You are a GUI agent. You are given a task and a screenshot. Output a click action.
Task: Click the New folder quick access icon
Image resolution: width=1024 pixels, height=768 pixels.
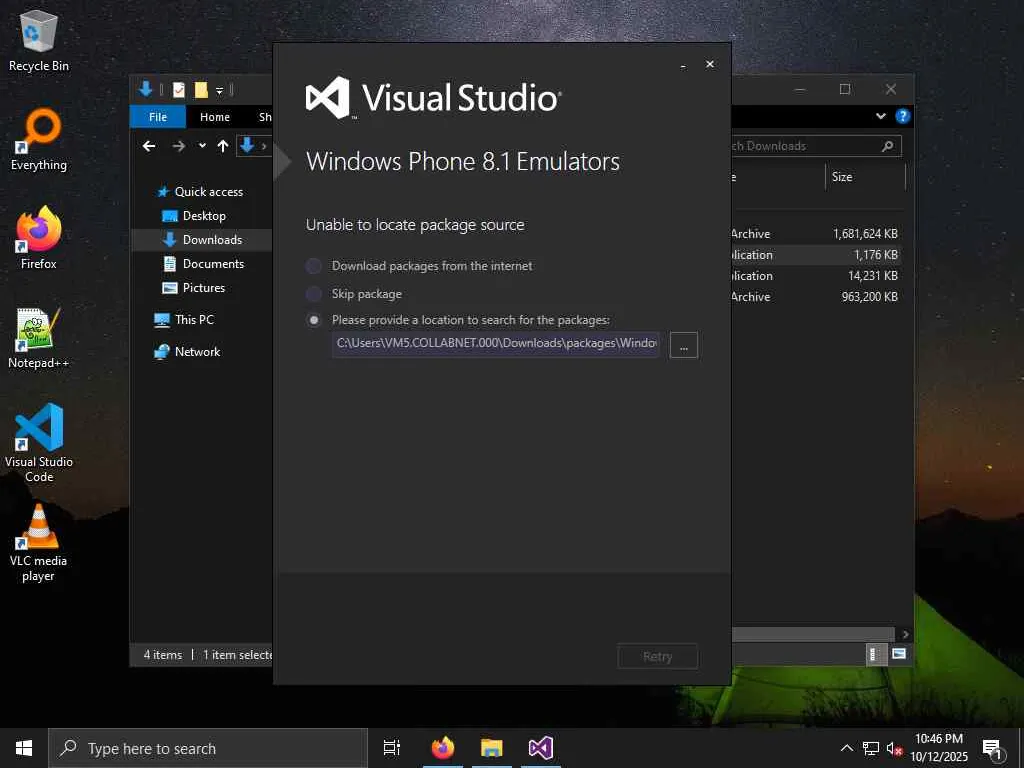201,90
